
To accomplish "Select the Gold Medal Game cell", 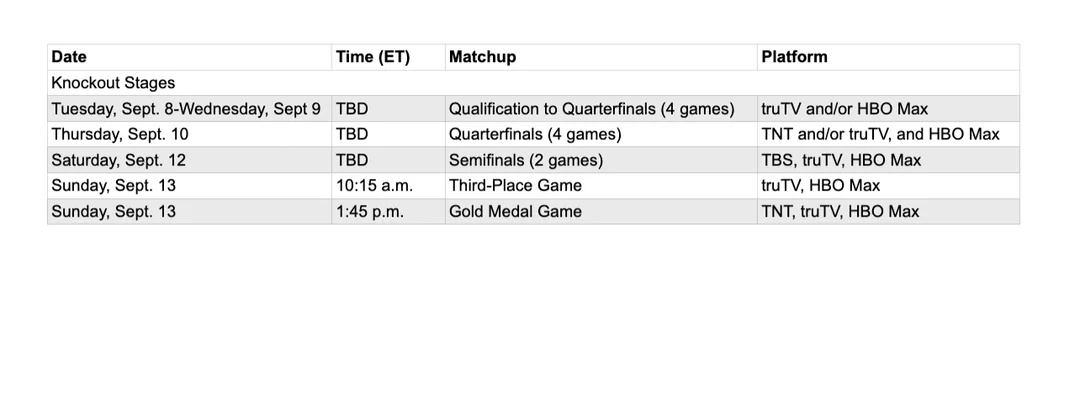I will [601, 211].
